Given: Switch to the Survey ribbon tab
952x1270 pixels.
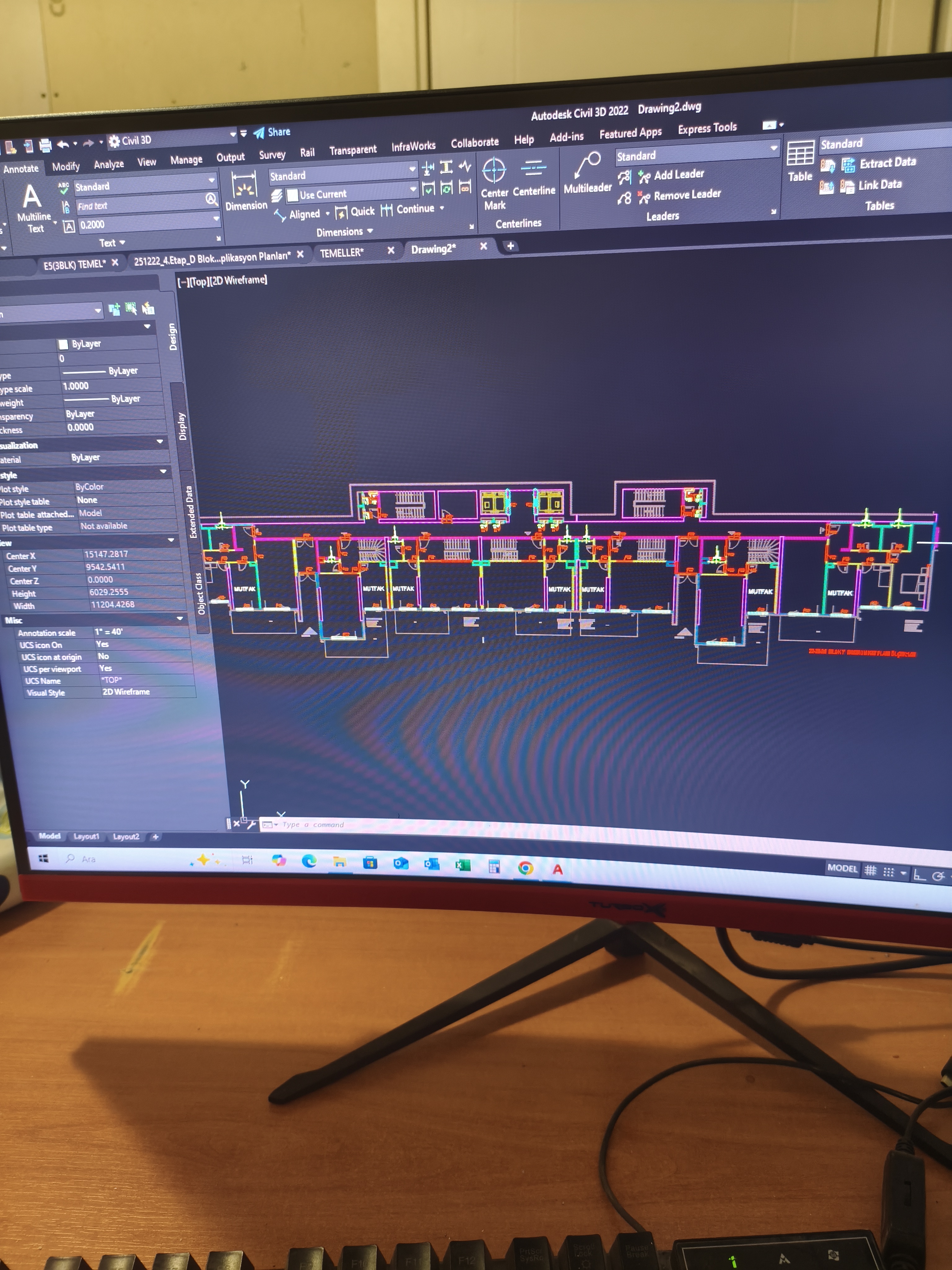Looking at the screenshot, I should point(272,154).
